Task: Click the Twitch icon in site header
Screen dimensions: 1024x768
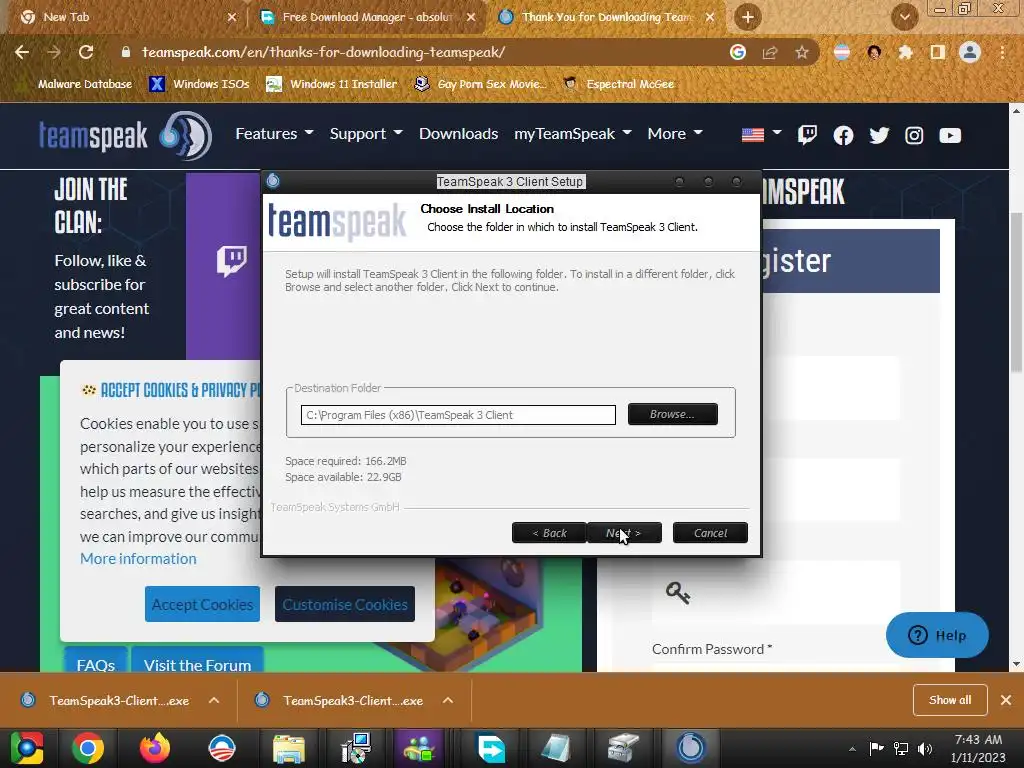Action: pyautogui.click(x=807, y=135)
